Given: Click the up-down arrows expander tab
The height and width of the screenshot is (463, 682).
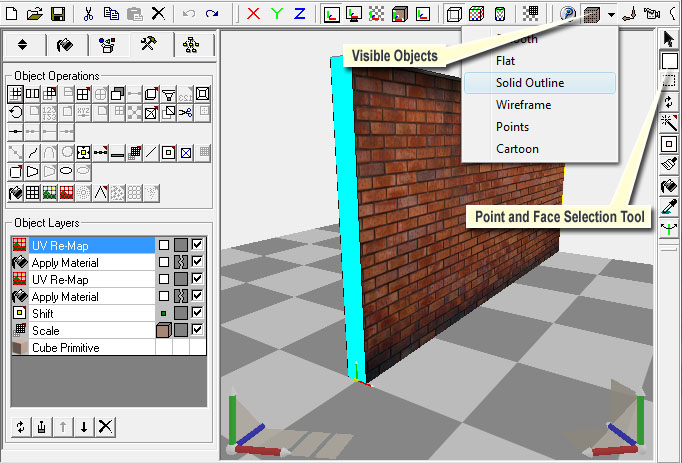Looking at the screenshot, I should pos(24,45).
